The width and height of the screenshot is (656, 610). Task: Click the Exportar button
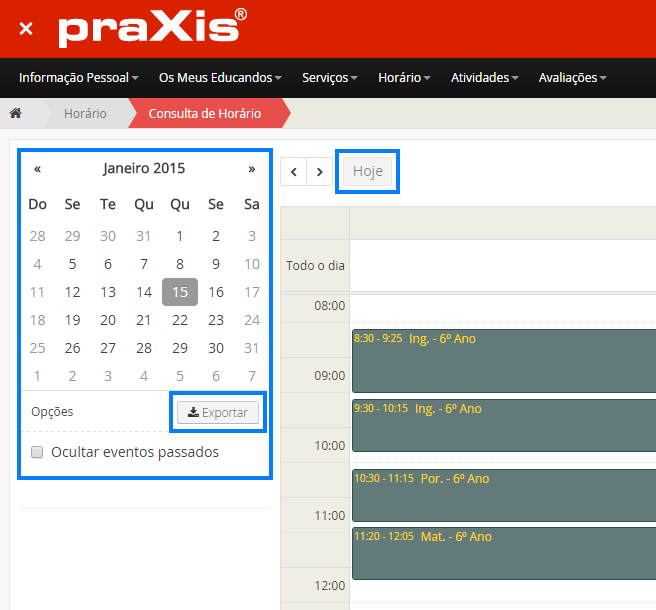click(x=218, y=412)
